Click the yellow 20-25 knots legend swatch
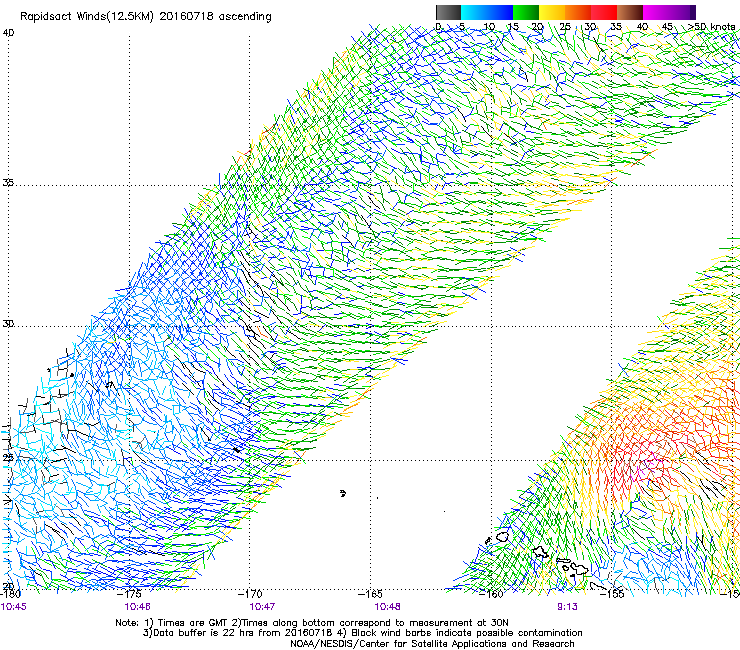Viewport: 740px width, 650px height. [552, 12]
